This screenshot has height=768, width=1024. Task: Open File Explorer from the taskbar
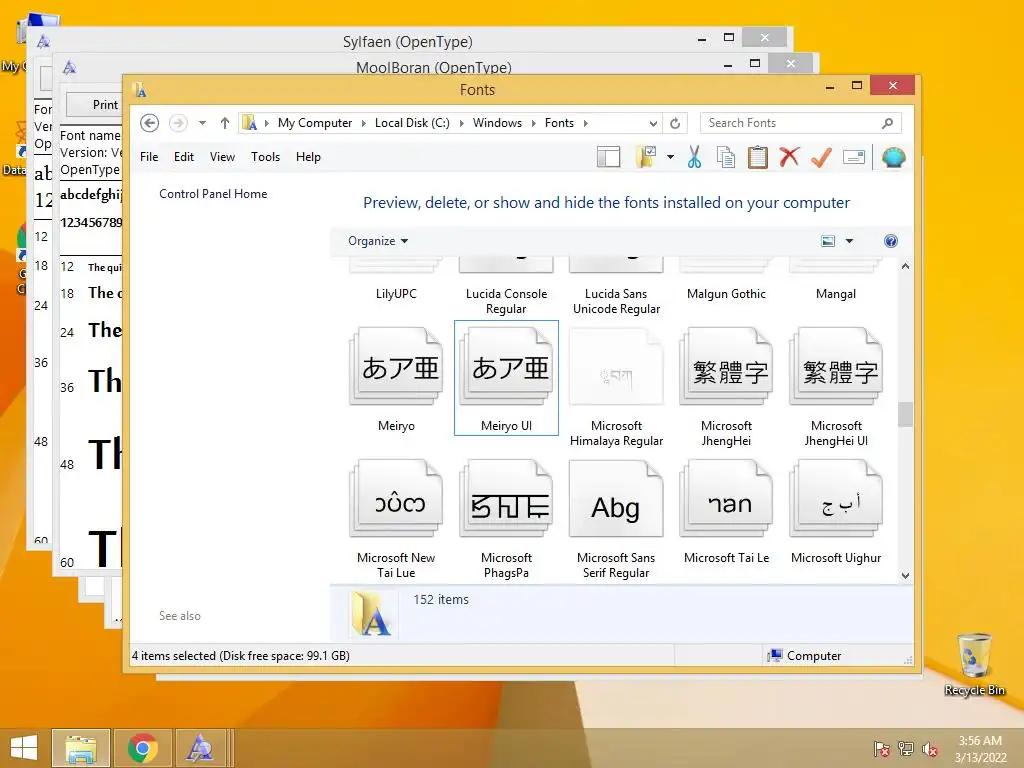point(81,748)
